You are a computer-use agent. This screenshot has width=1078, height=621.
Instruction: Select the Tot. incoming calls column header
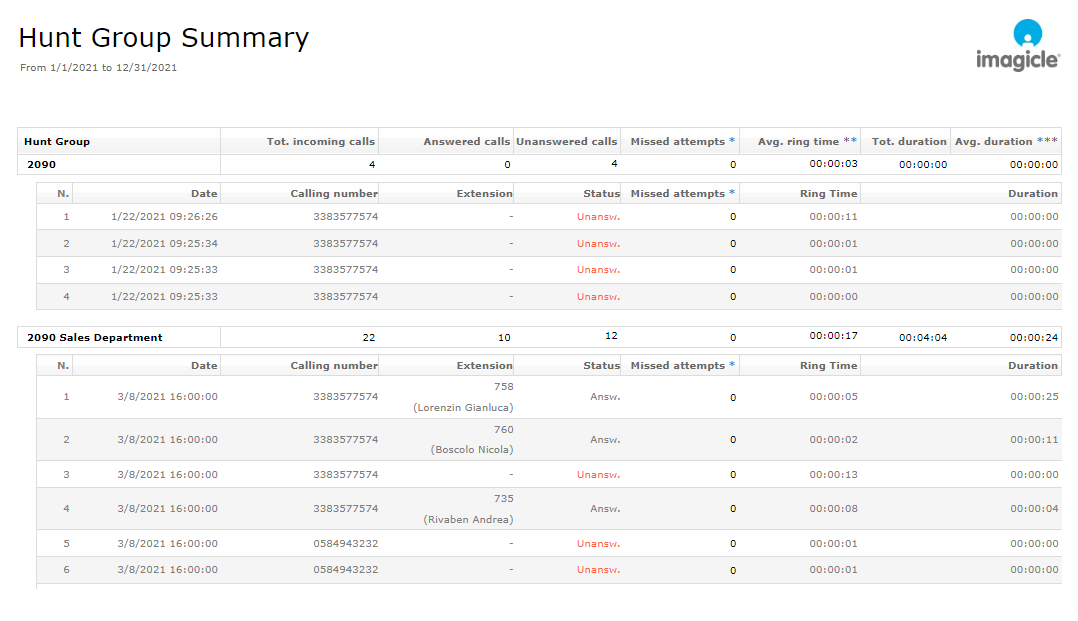click(x=320, y=142)
